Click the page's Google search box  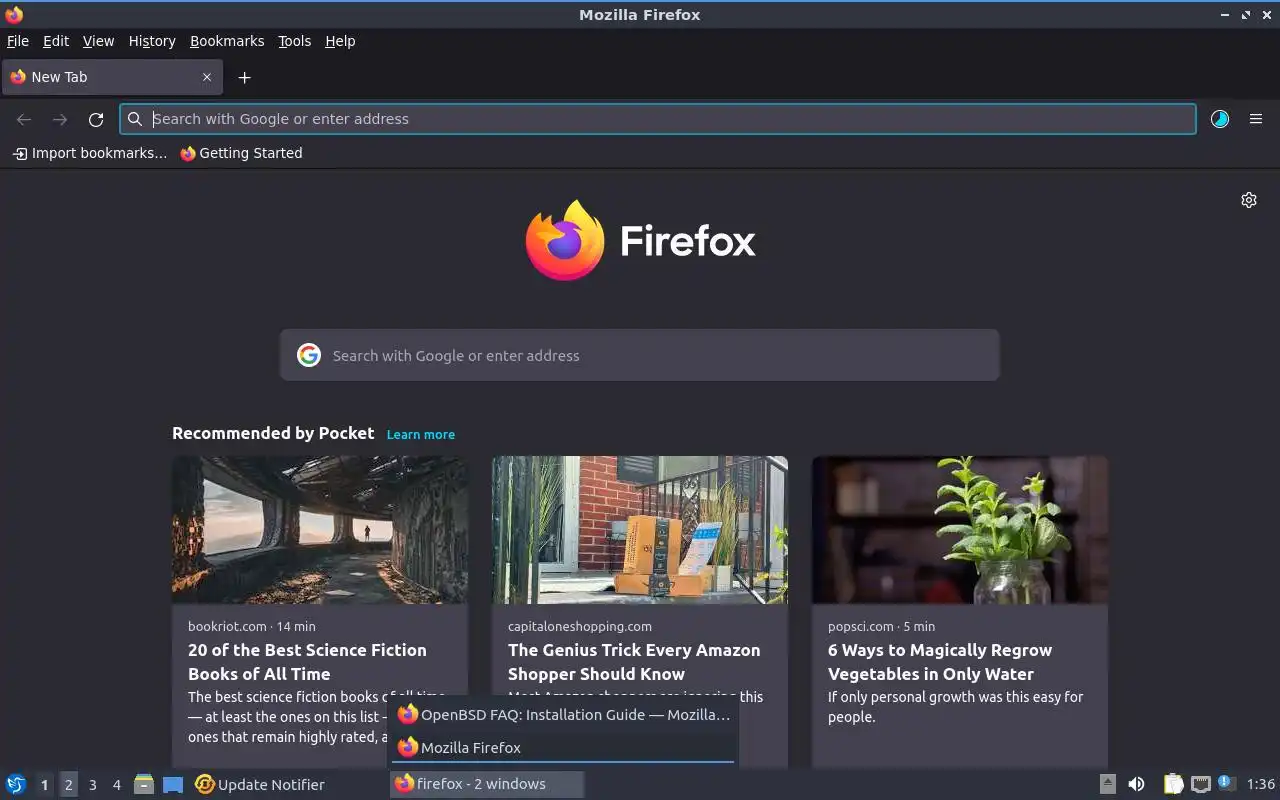[640, 355]
